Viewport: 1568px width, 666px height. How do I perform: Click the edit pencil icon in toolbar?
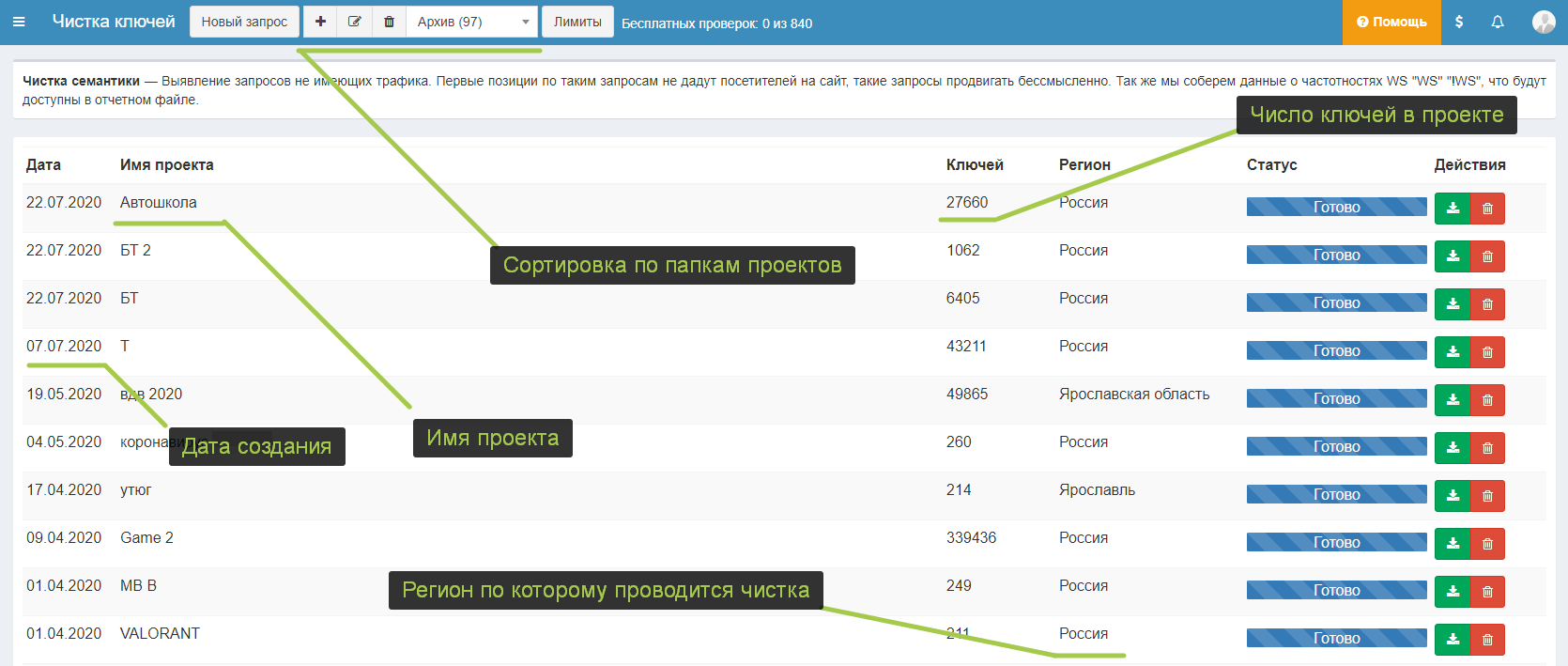[354, 22]
